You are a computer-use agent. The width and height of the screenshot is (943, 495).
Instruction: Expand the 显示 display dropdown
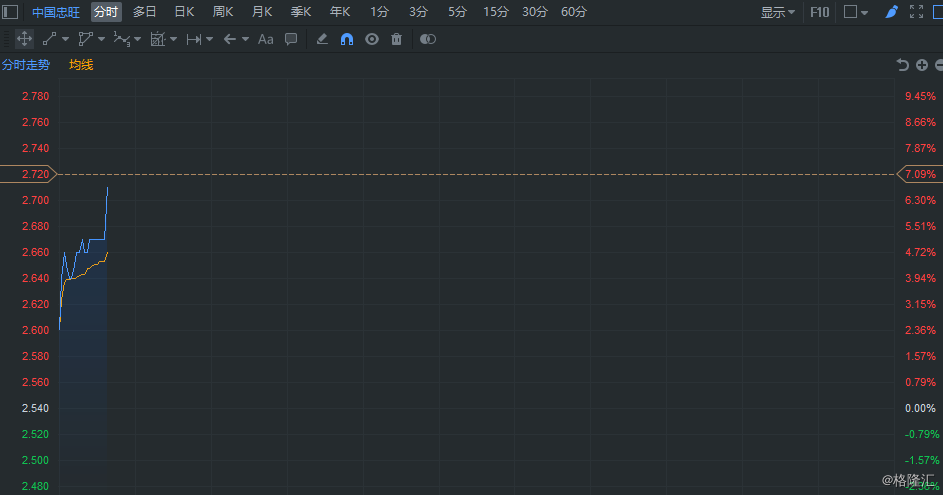(x=778, y=12)
